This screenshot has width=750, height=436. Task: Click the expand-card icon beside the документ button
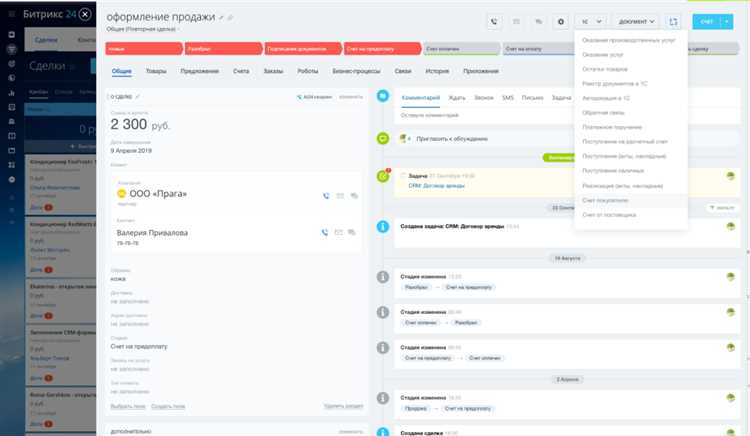click(673, 22)
